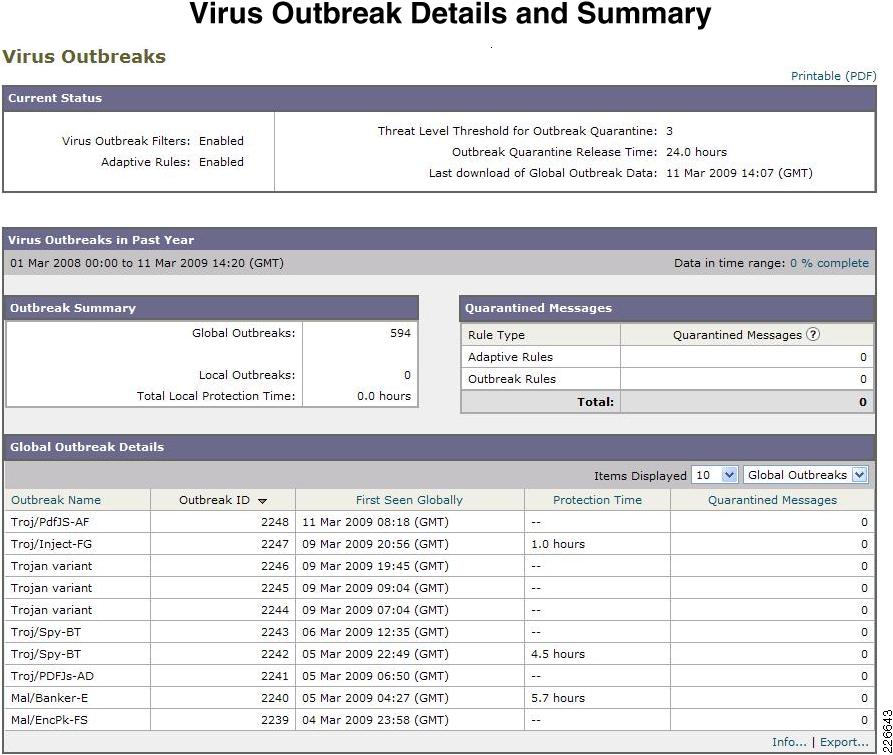893x755 pixels.
Task: Click the Total: quarantined messages label
Action: point(595,402)
